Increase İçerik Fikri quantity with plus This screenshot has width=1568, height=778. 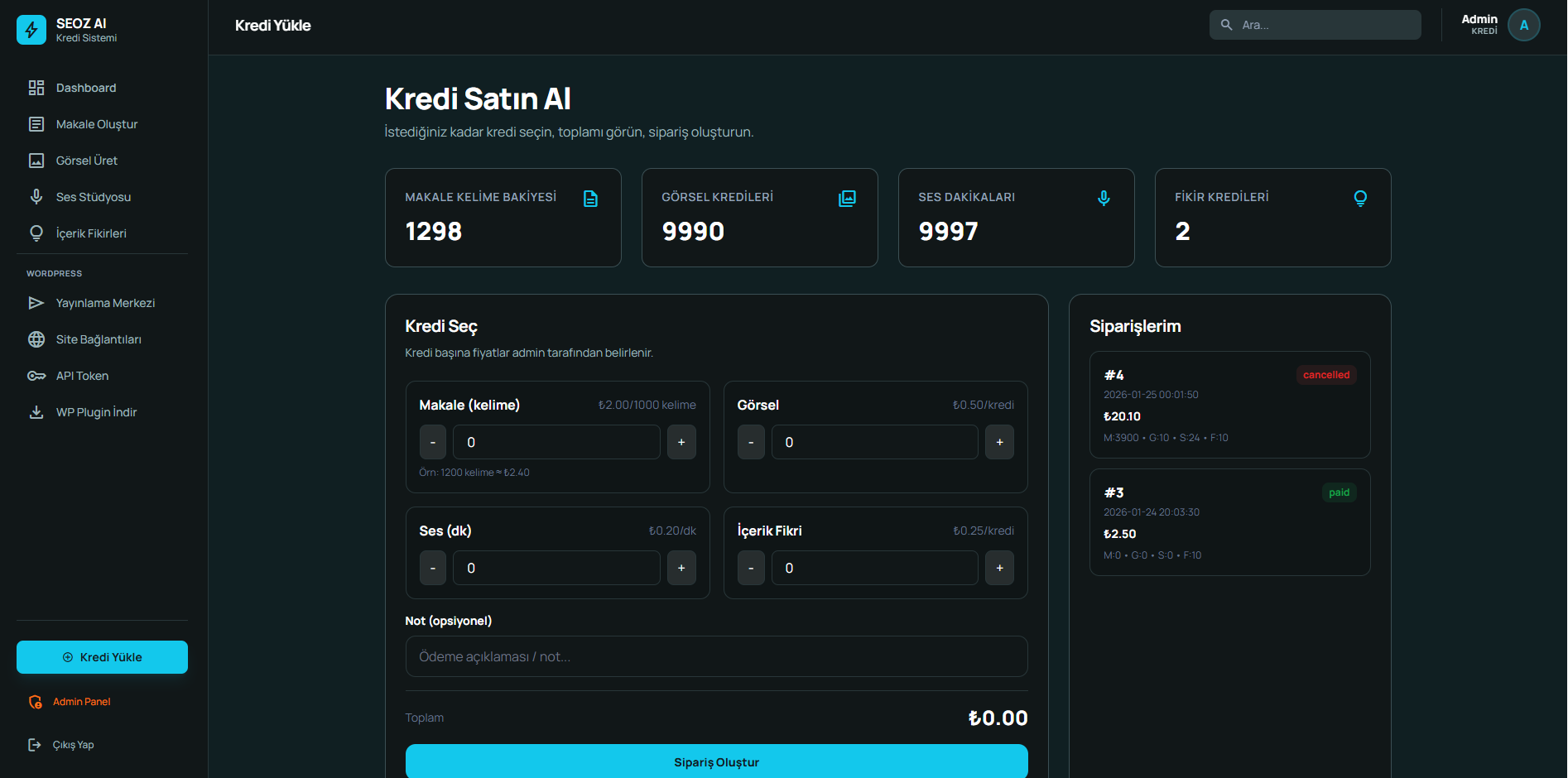pyautogui.click(x=999, y=568)
